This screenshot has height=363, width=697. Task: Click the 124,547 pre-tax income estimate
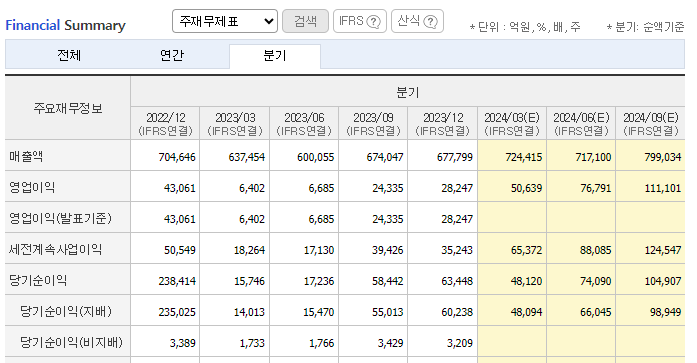663,250
